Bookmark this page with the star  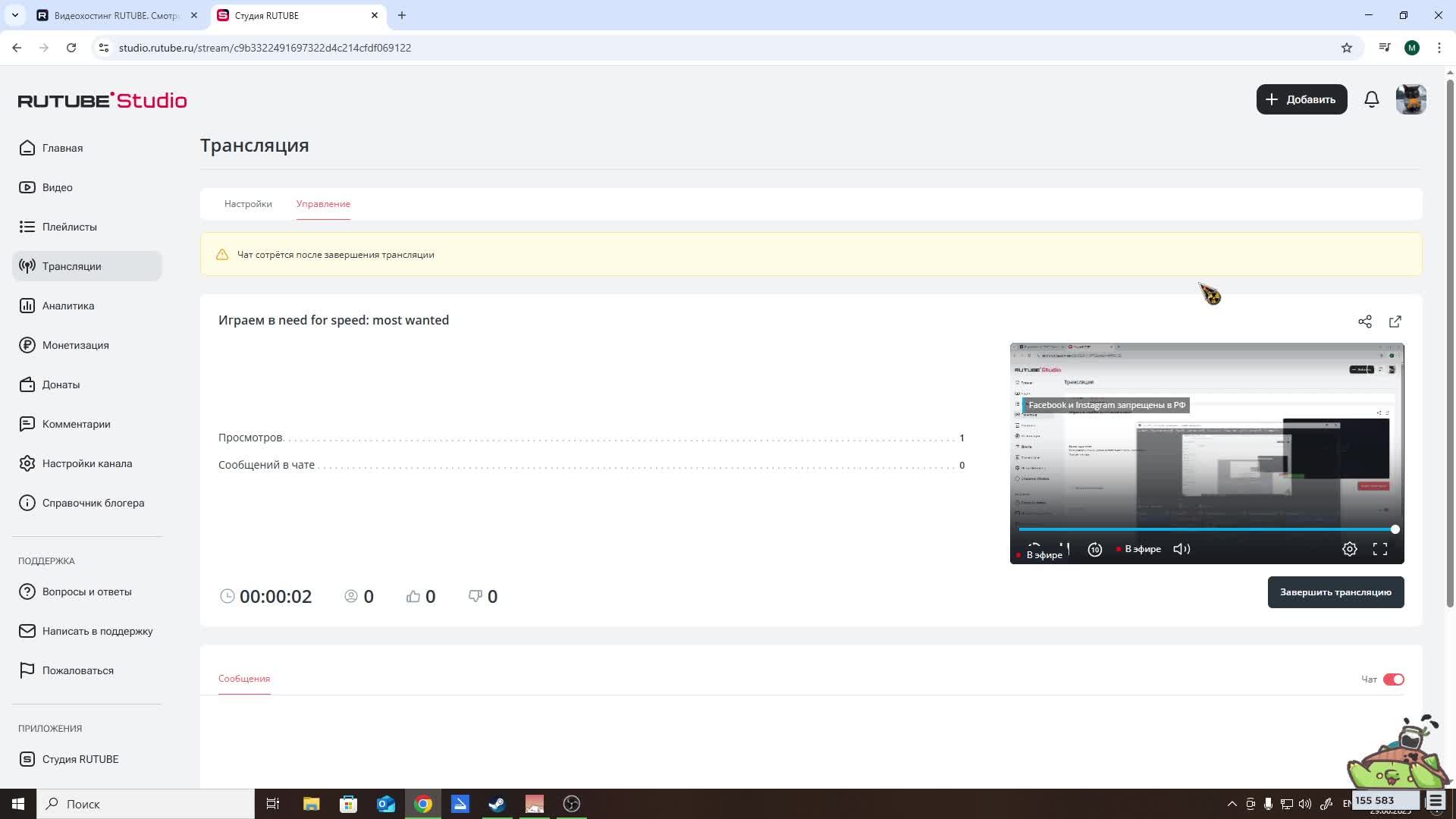pos(1347,48)
